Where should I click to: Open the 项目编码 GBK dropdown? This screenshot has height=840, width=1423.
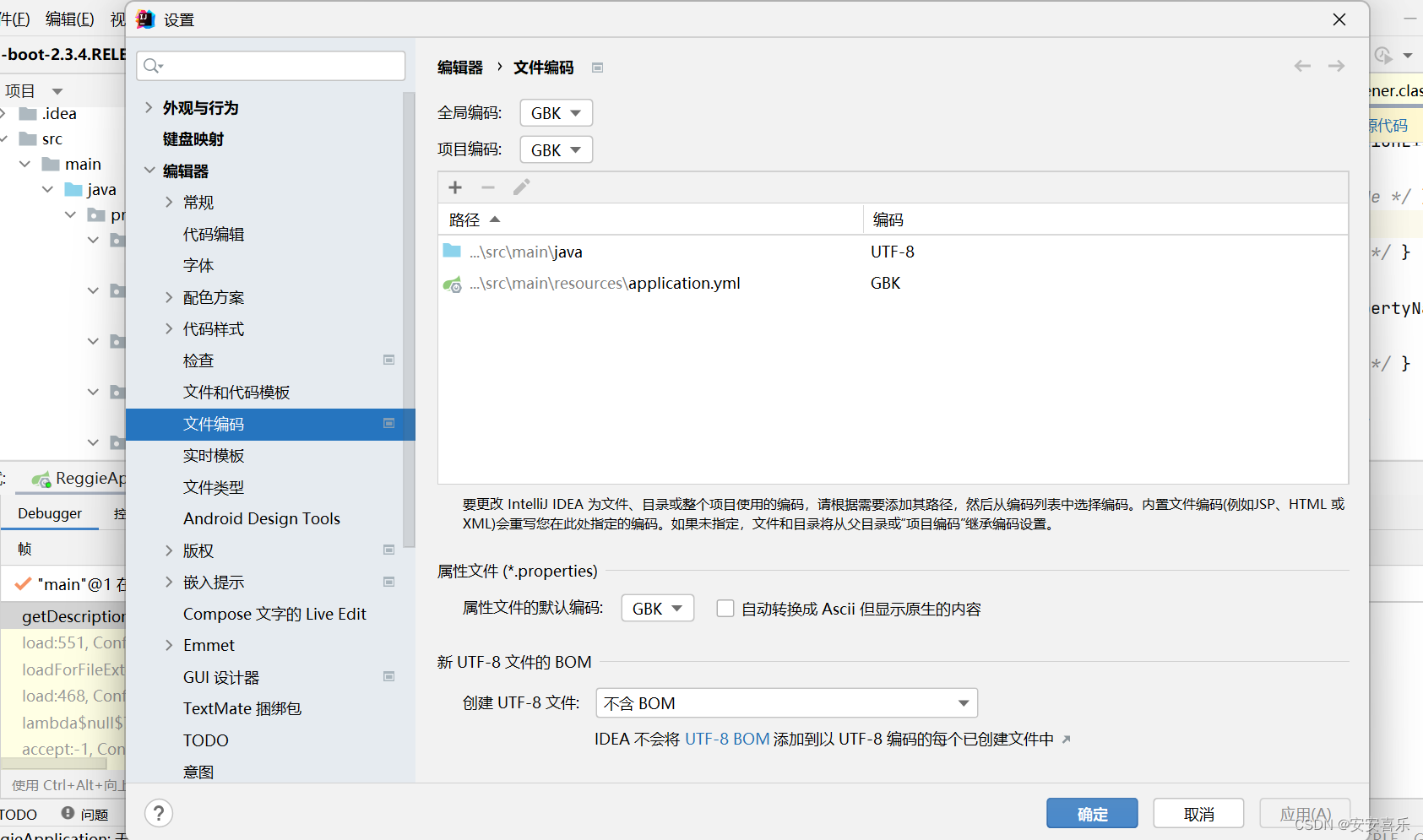click(x=555, y=149)
